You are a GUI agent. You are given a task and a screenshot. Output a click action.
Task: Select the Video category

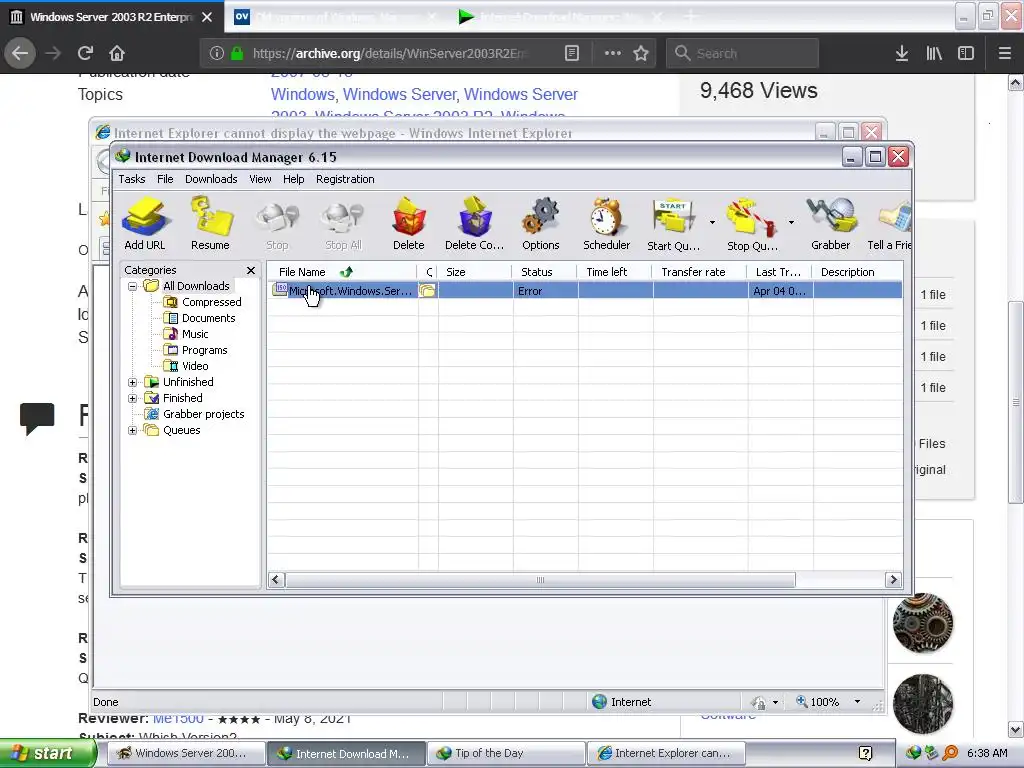[195, 366]
